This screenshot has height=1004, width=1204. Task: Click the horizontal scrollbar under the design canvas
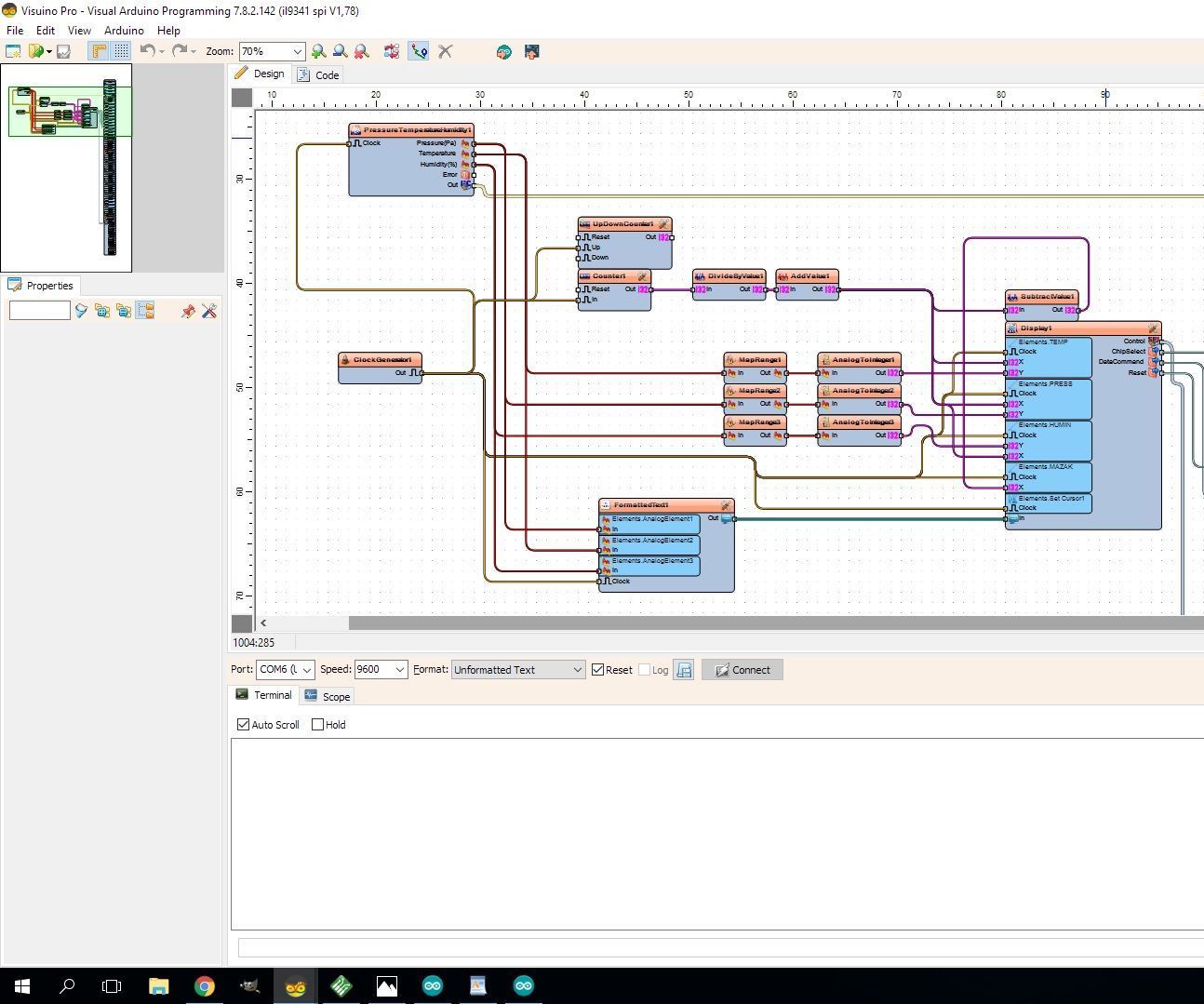[x=744, y=623]
